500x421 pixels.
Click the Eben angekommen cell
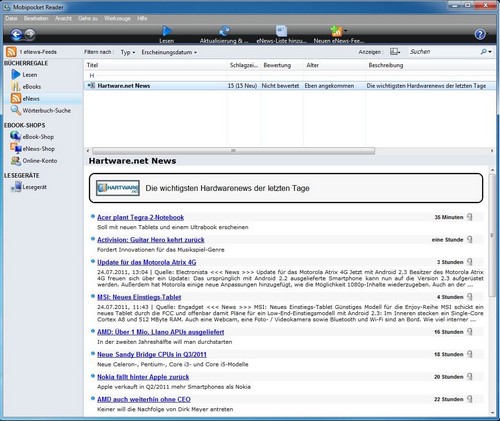click(x=329, y=86)
